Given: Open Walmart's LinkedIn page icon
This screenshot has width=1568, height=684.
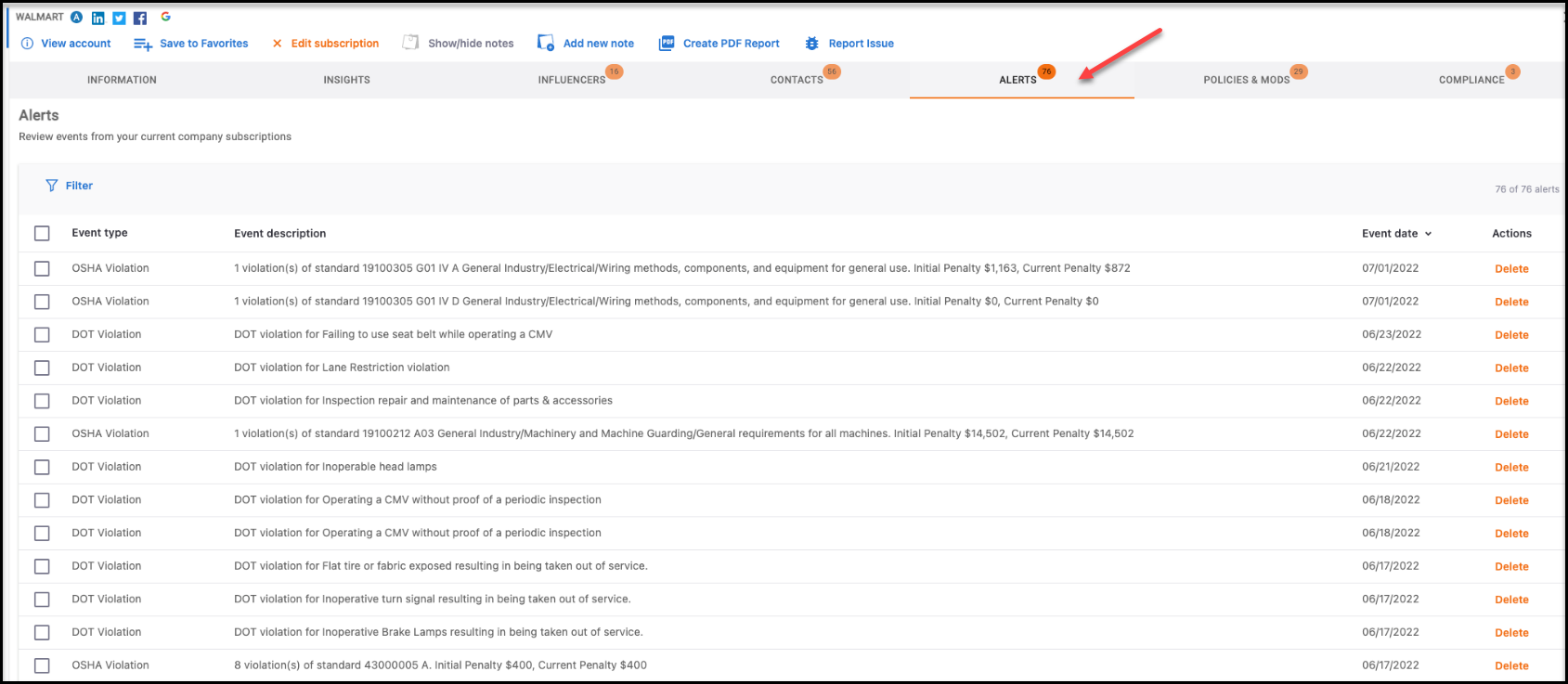Looking at the screenshot, I should (x=97, y=19).
